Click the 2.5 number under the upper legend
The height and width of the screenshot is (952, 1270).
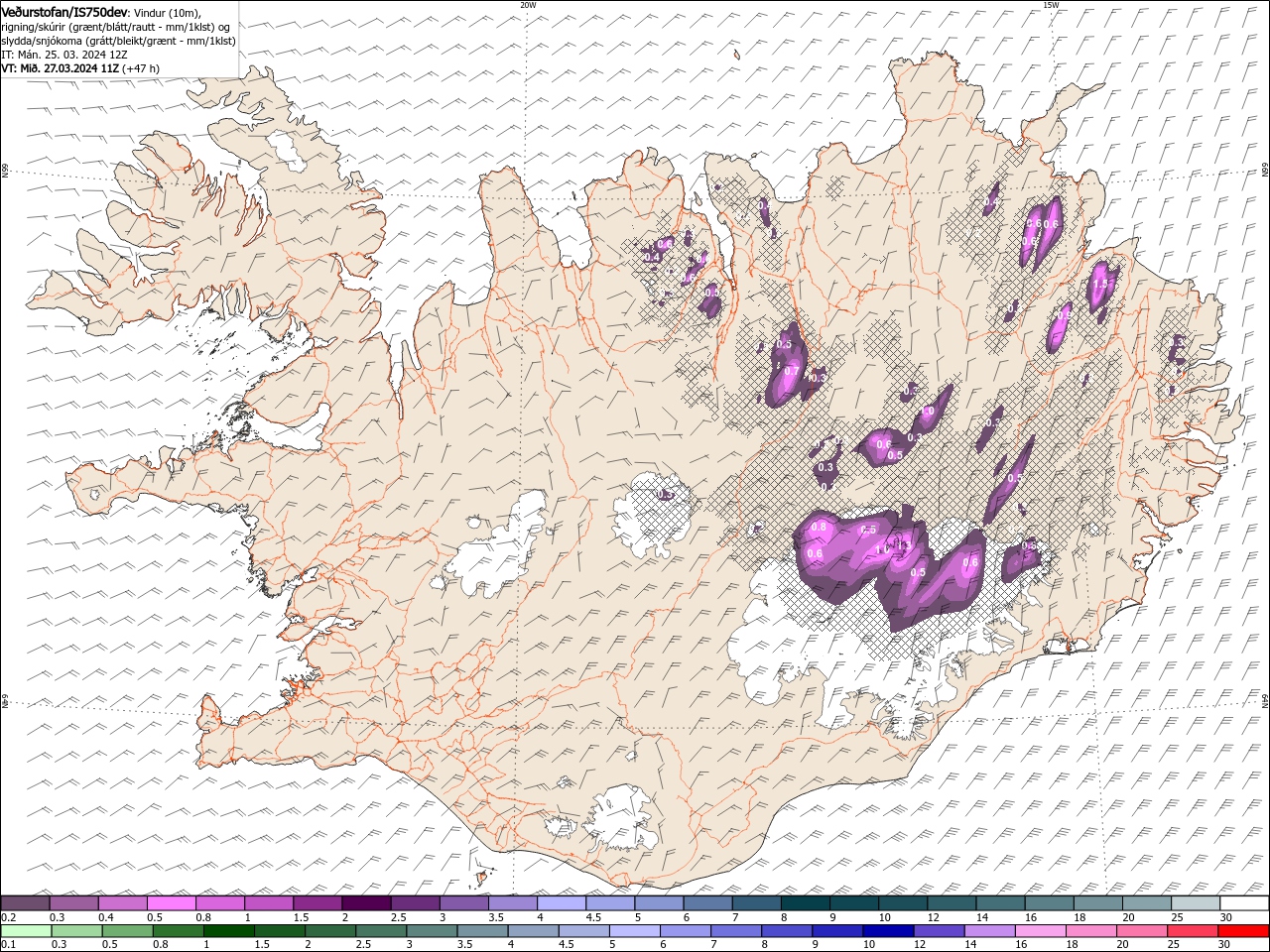point(398,917)
